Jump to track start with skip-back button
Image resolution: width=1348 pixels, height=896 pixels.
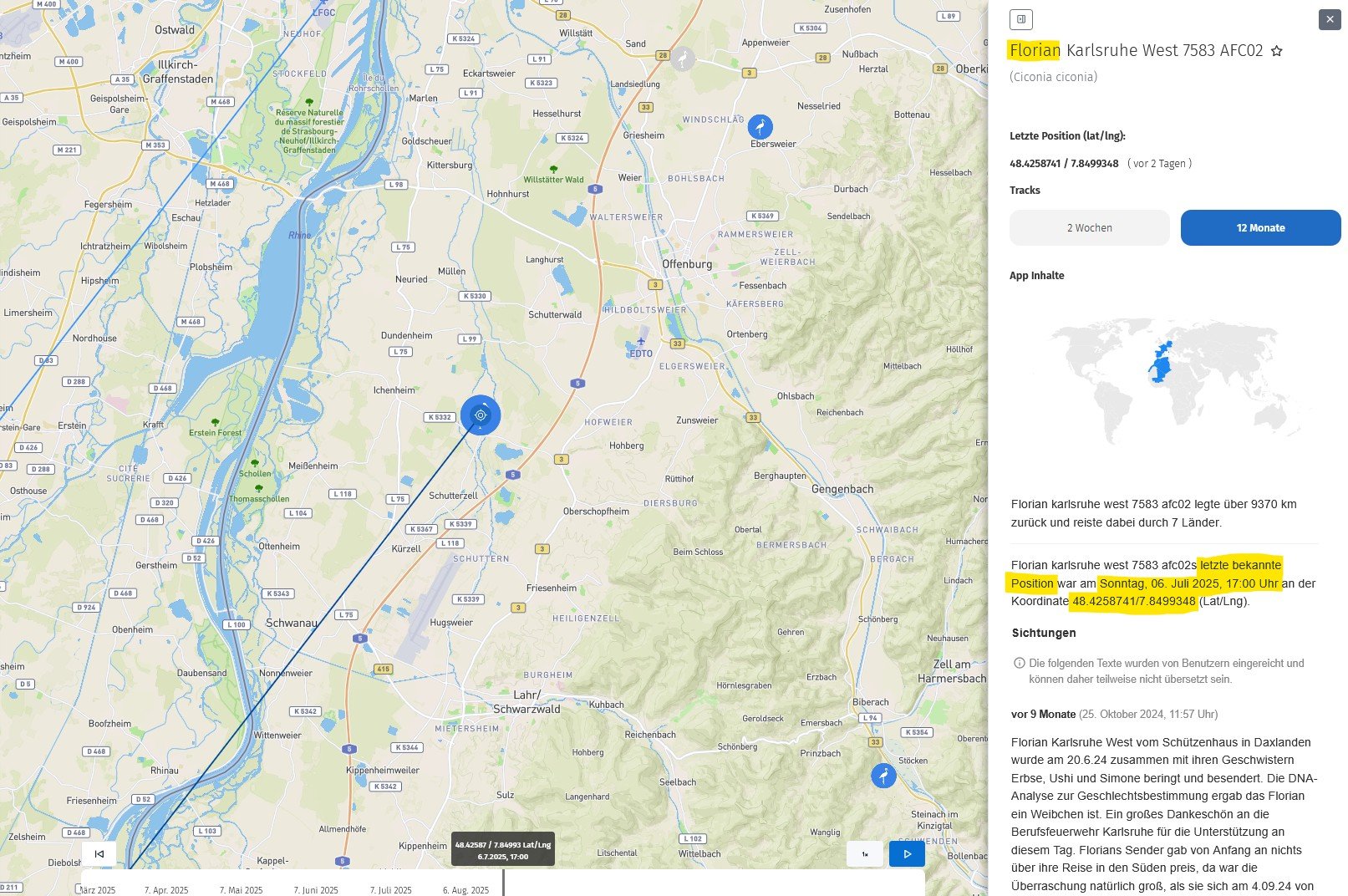pos(99,853)
